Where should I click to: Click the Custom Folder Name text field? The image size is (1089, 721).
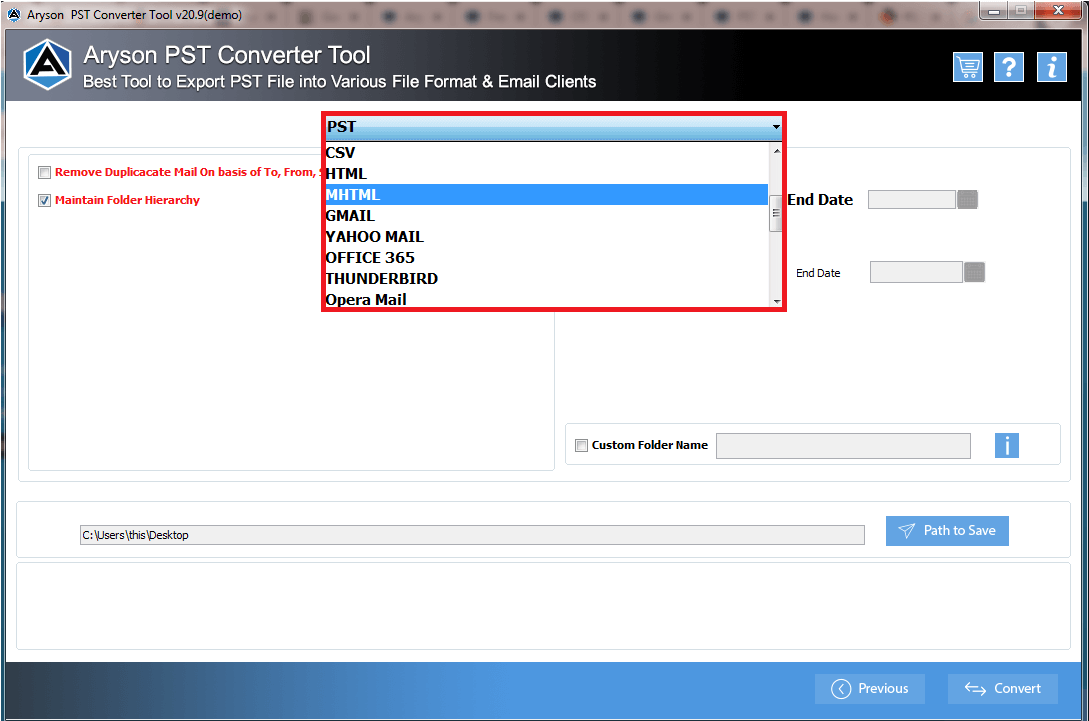[x=843, y=446]
